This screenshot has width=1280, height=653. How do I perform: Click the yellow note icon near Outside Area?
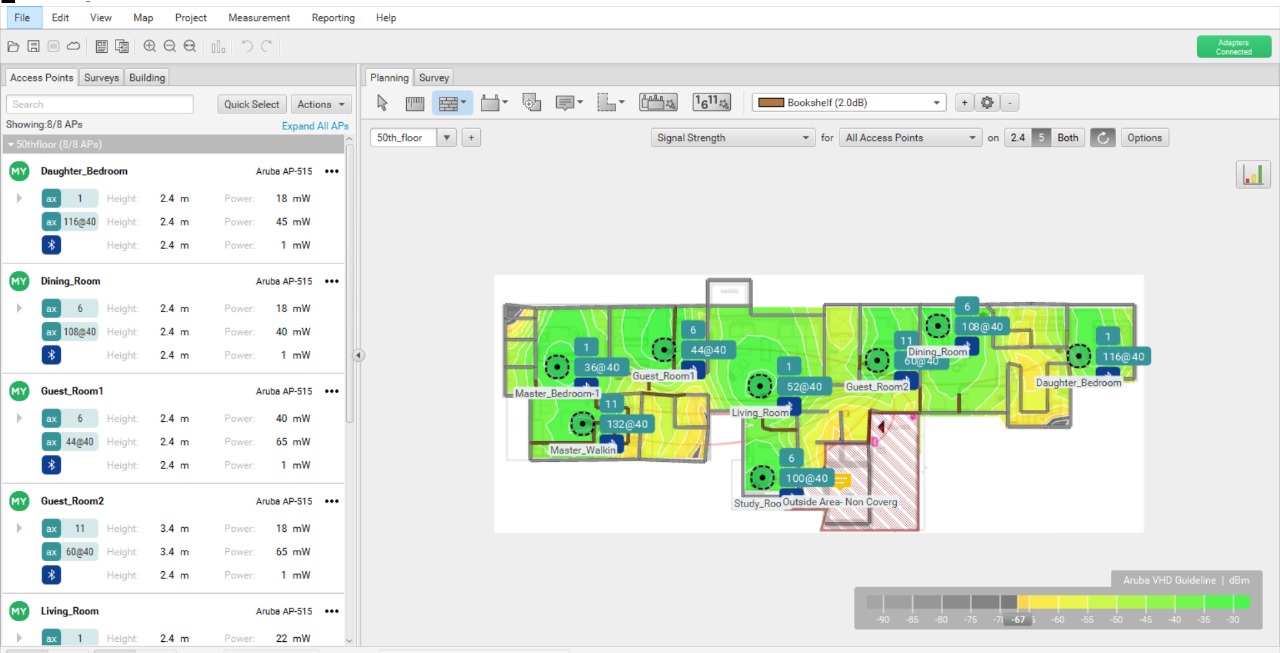(x=842, y=481)
